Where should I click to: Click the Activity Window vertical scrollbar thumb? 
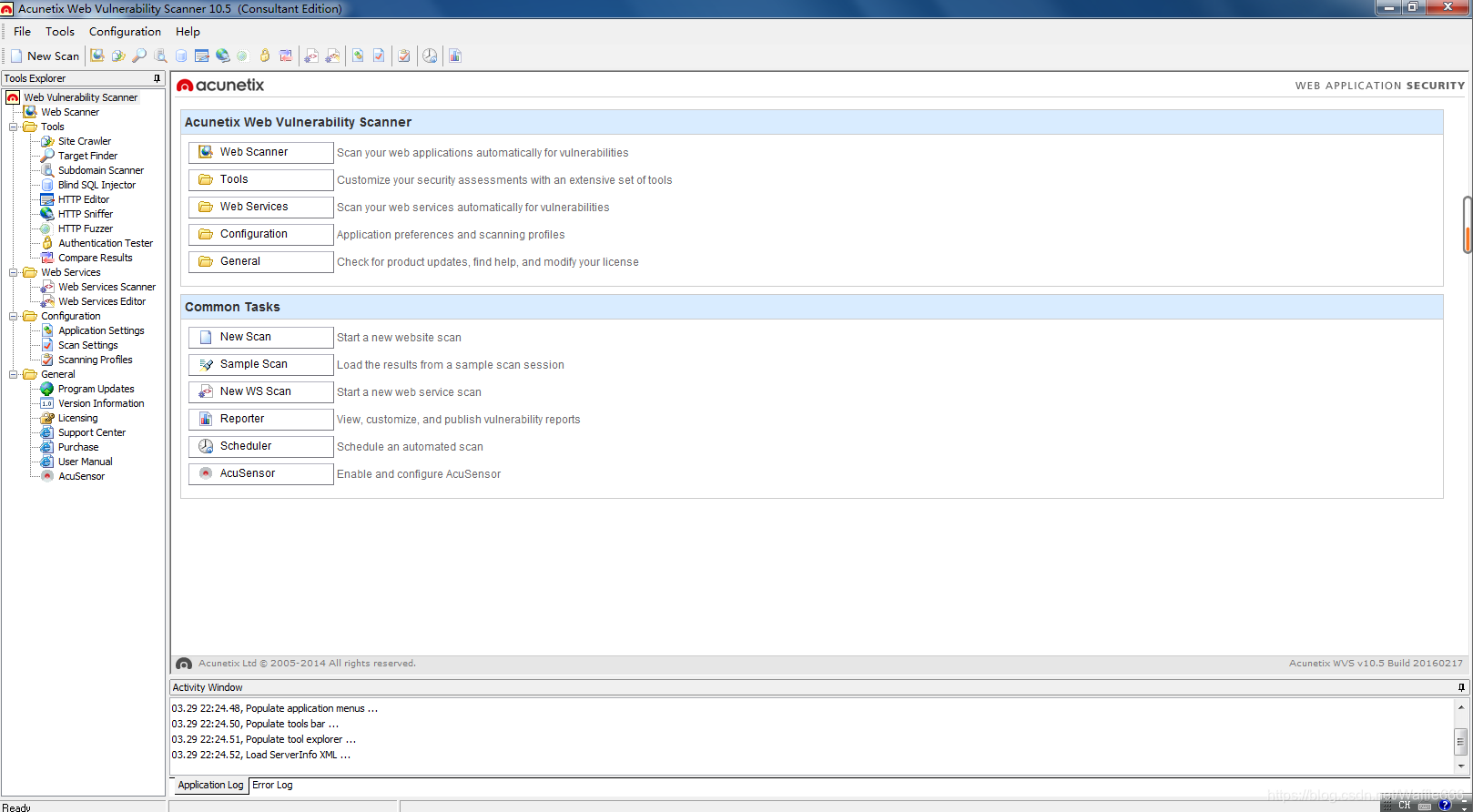coord(1460,742)
